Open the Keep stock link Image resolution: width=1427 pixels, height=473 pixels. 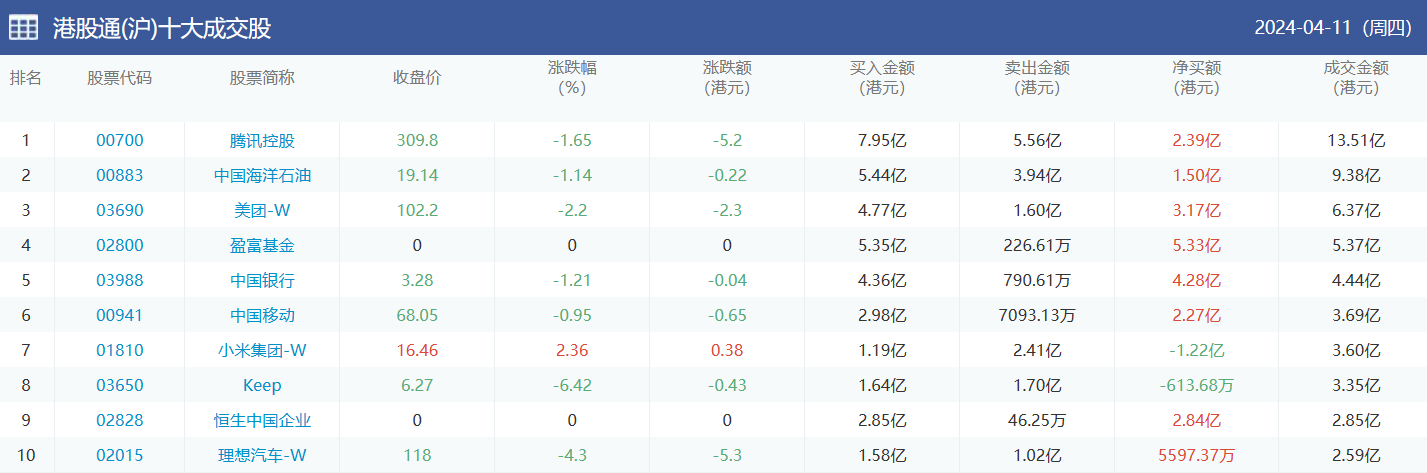point(262,386)
